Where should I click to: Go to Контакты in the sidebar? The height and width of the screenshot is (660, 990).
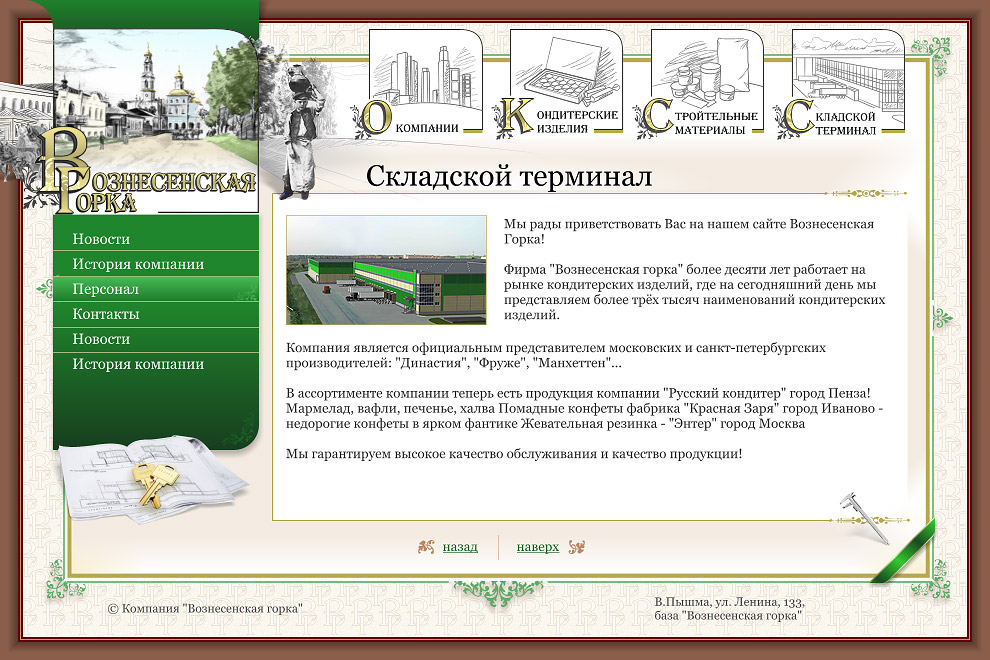click(105, 314)
